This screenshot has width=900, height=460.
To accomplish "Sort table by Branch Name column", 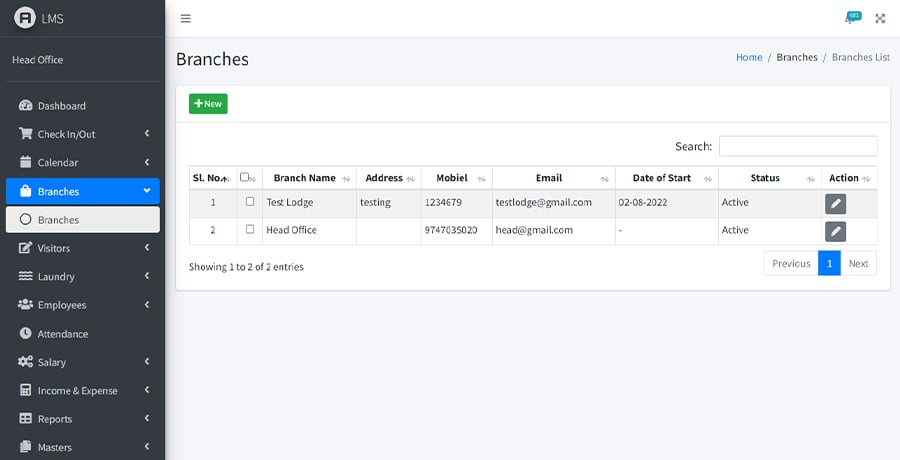I will pyautogui.click(x=304, y=178).
